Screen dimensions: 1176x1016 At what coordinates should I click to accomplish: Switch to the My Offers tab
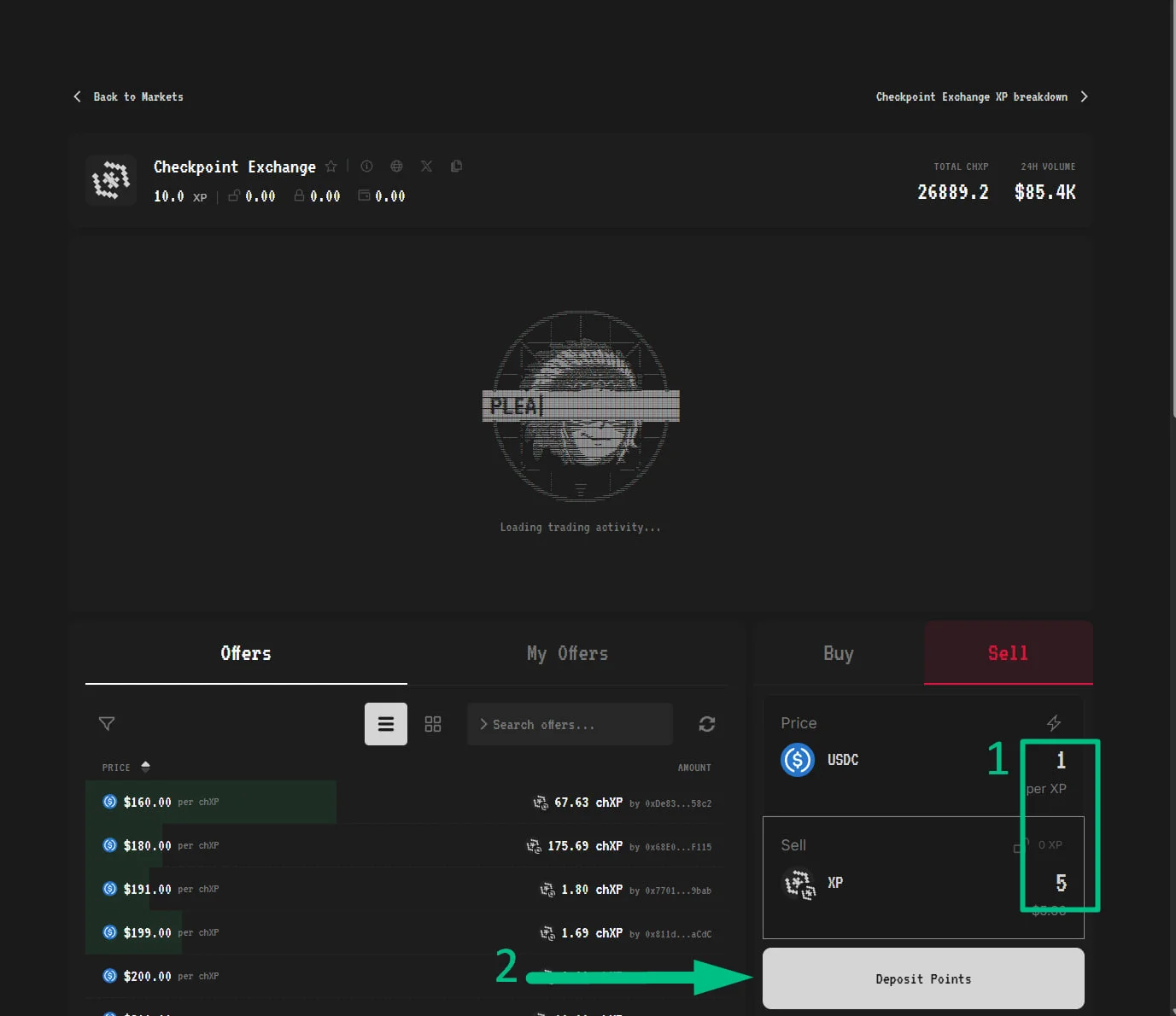pyautogui.click(x=567, y=653)
